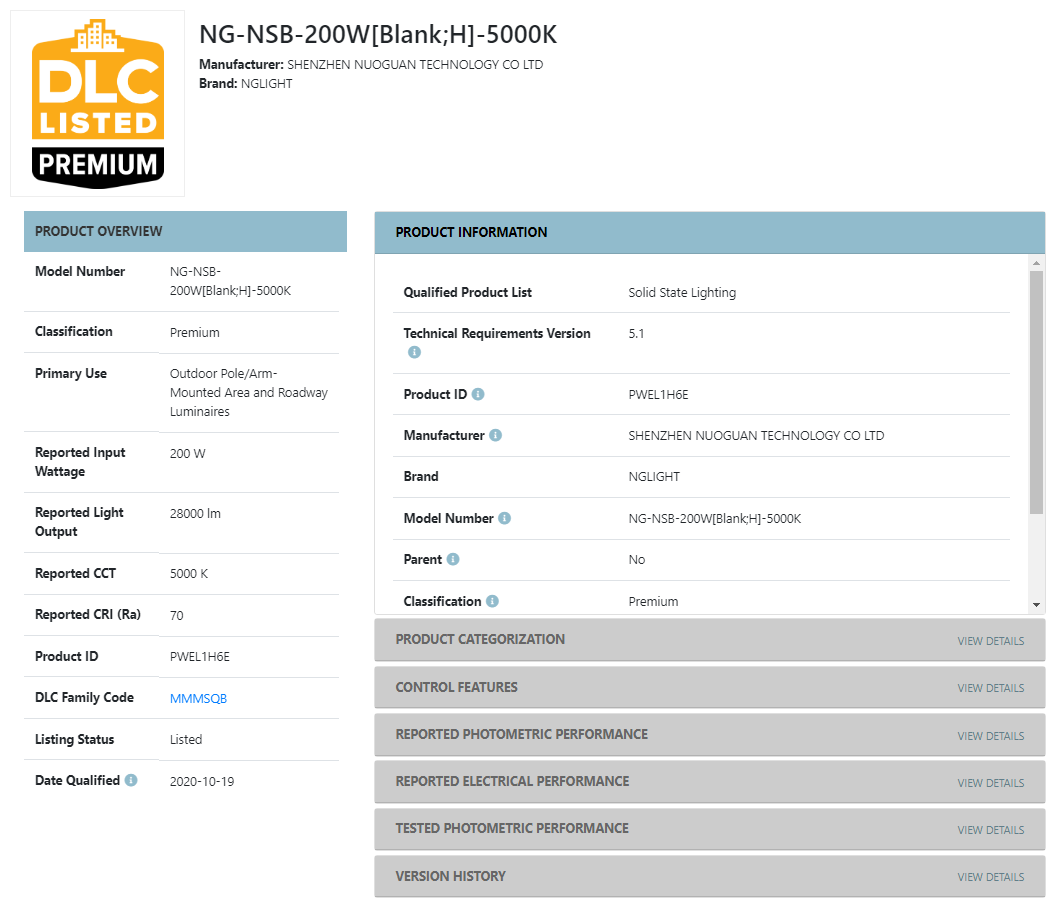Click 'PWEL1H6E' in Product Overview
Image resolution: width=1059 pixels, height=909 pixels.
click(200, 657)
